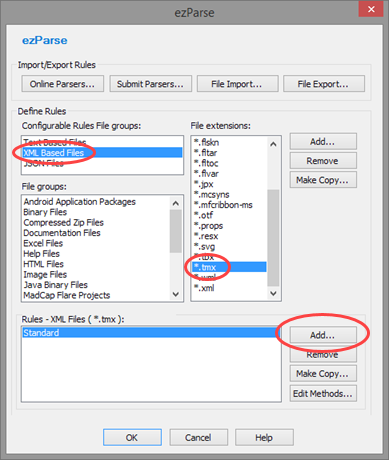Select Java Binary Files group
The width and height of the screenshot is (389, 460).
pos(96,285)
